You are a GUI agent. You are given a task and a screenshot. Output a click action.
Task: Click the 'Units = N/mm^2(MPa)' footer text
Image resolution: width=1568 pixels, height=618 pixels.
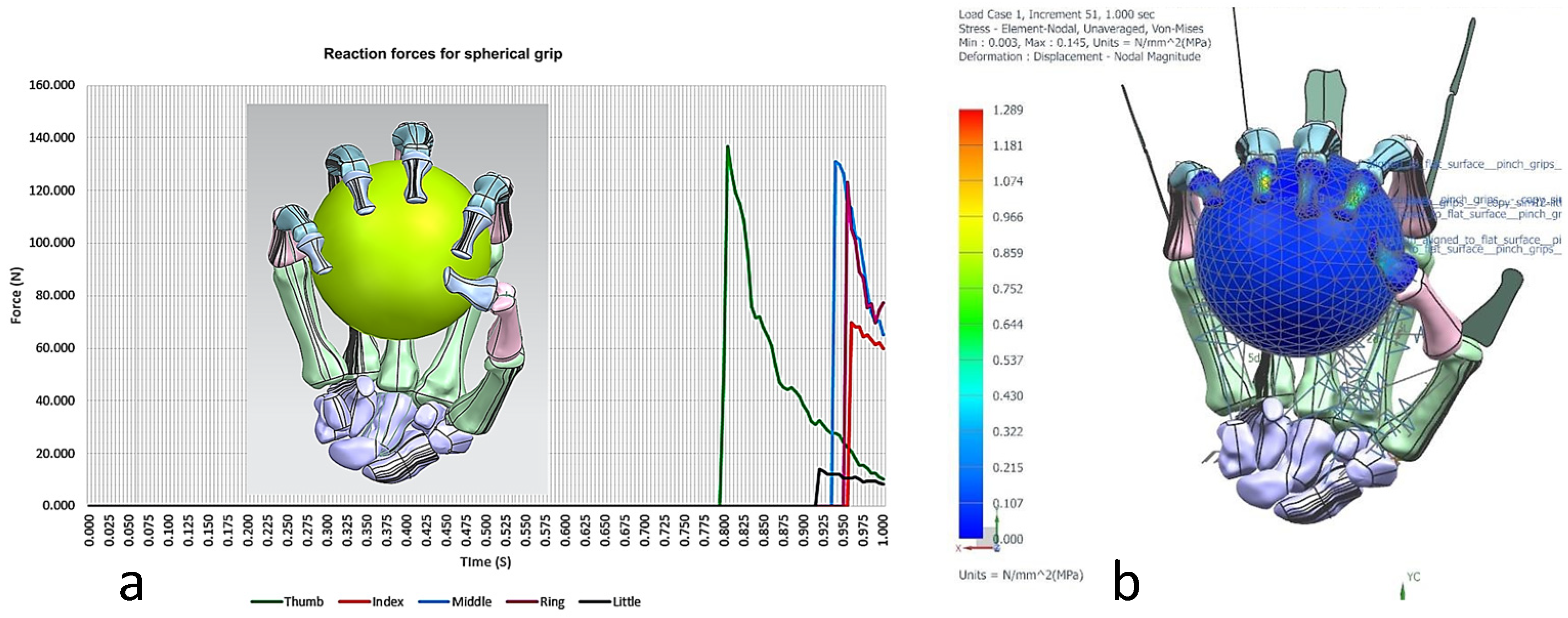(1021, 575)
